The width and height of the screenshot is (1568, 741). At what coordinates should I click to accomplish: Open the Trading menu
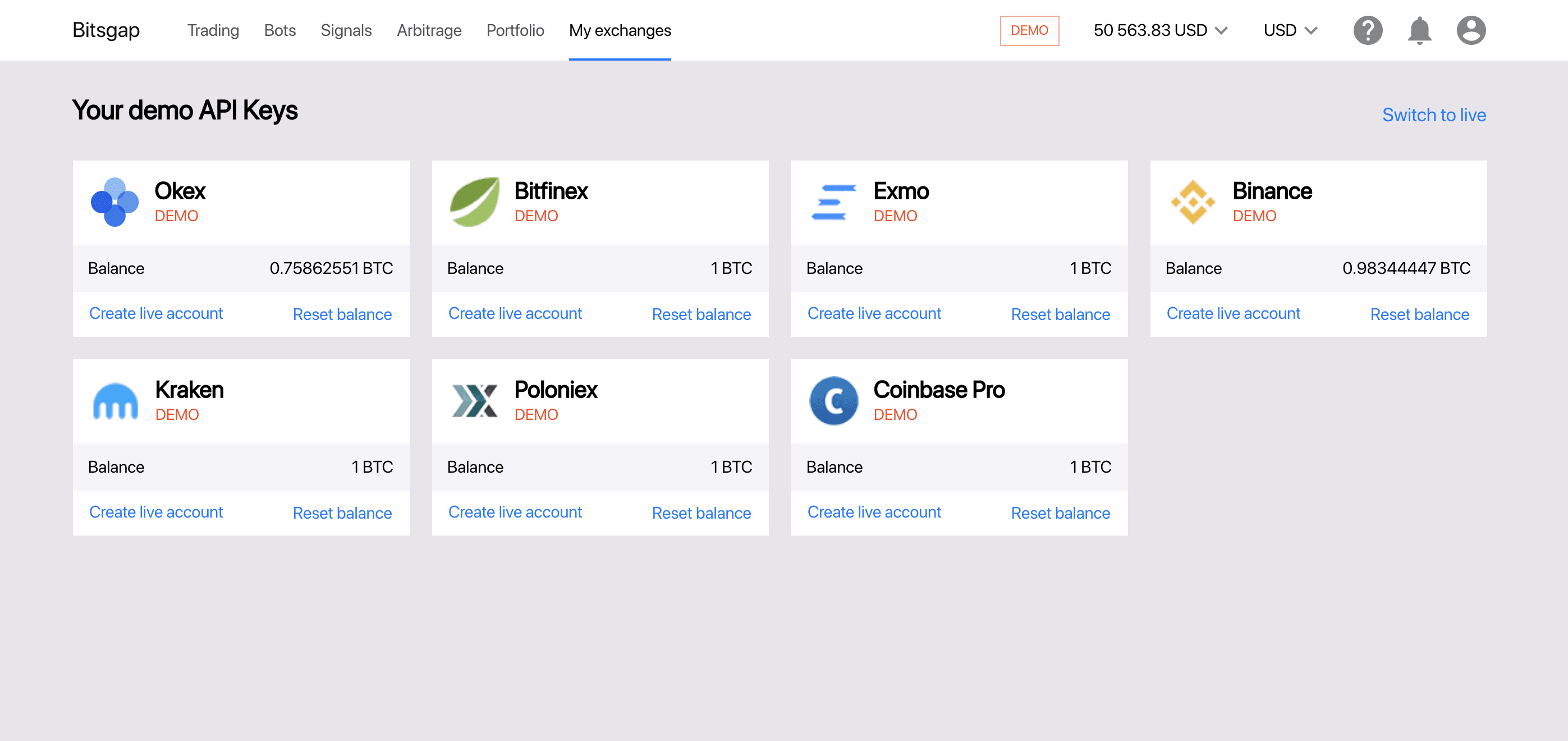tap(213, 30)
